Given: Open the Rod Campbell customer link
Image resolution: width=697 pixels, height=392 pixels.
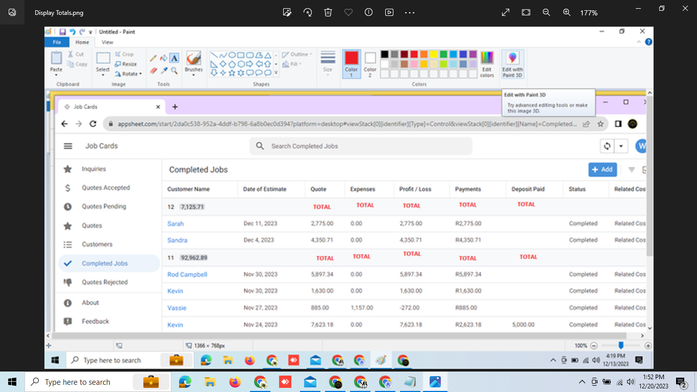Looking at the screenshot, I should tap(187, 274).
